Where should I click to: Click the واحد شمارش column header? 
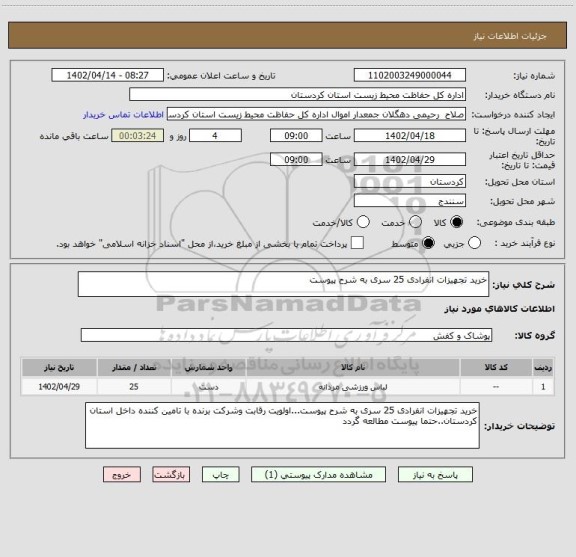pyautogui.click(x=208, y=367)
